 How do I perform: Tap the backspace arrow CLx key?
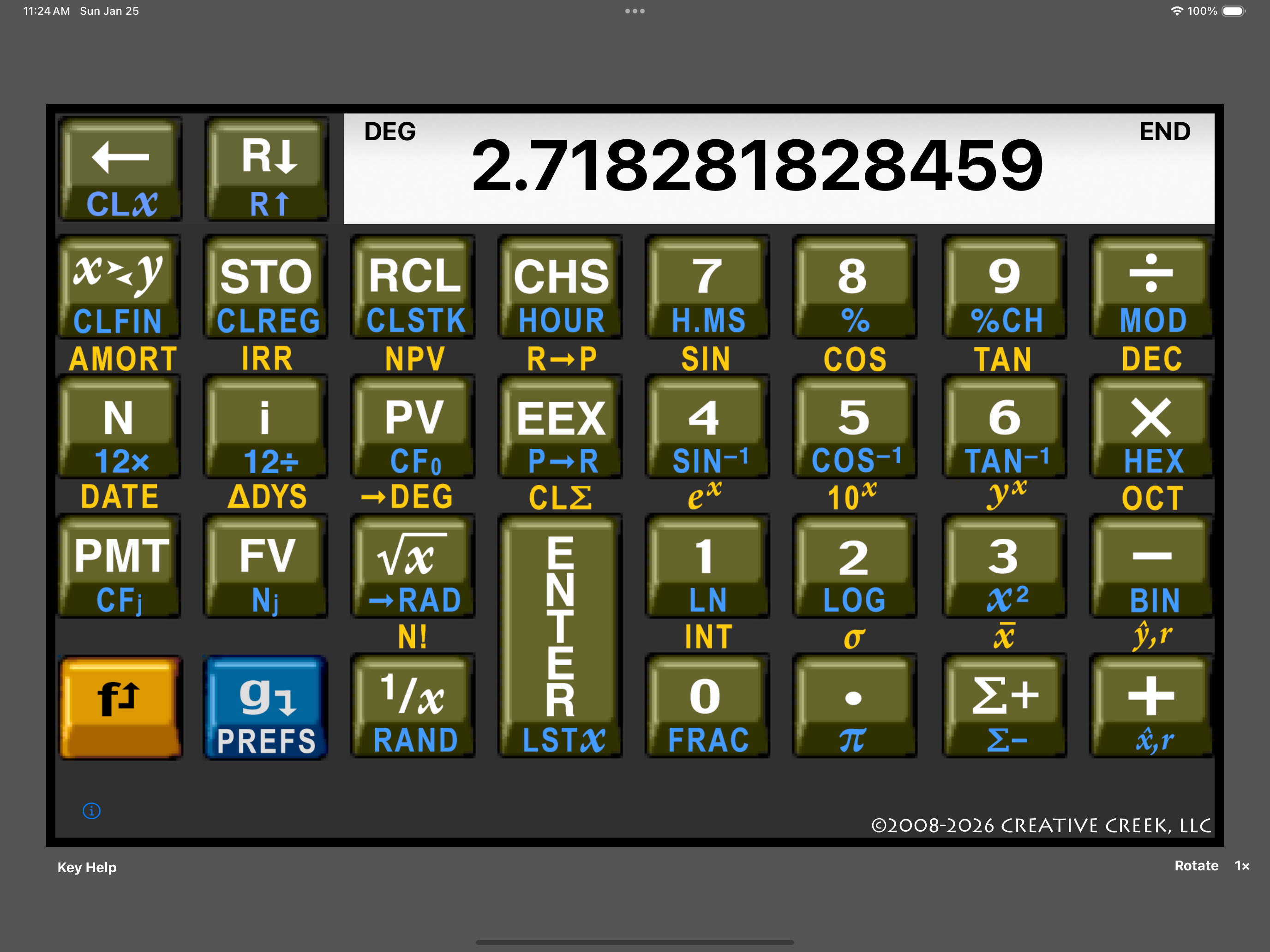coord(120,169)
